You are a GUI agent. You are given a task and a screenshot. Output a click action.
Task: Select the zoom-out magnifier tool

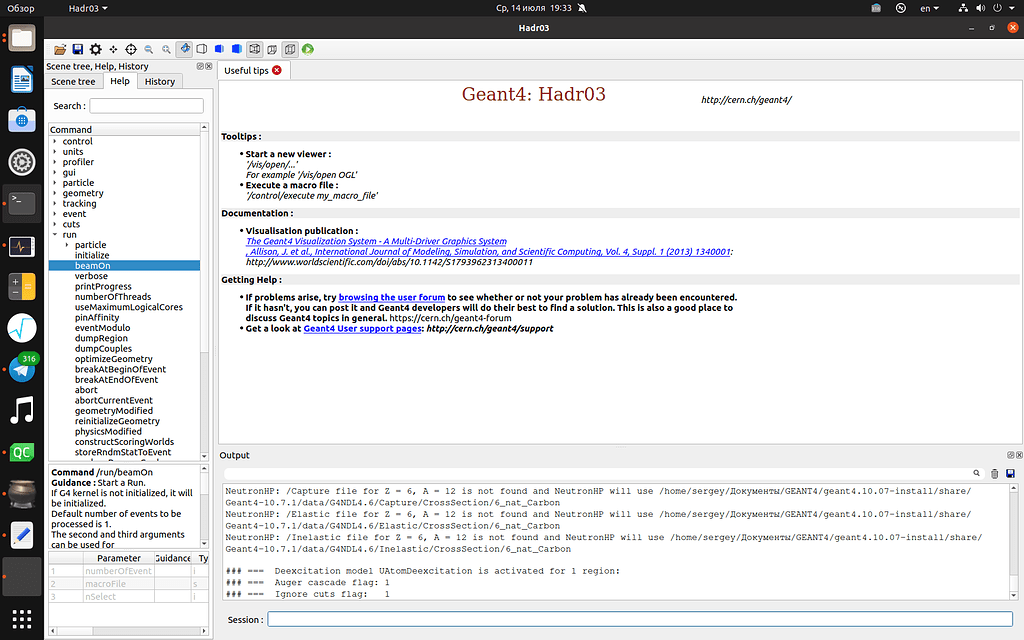pyautogui.click(x=148, y=48)
